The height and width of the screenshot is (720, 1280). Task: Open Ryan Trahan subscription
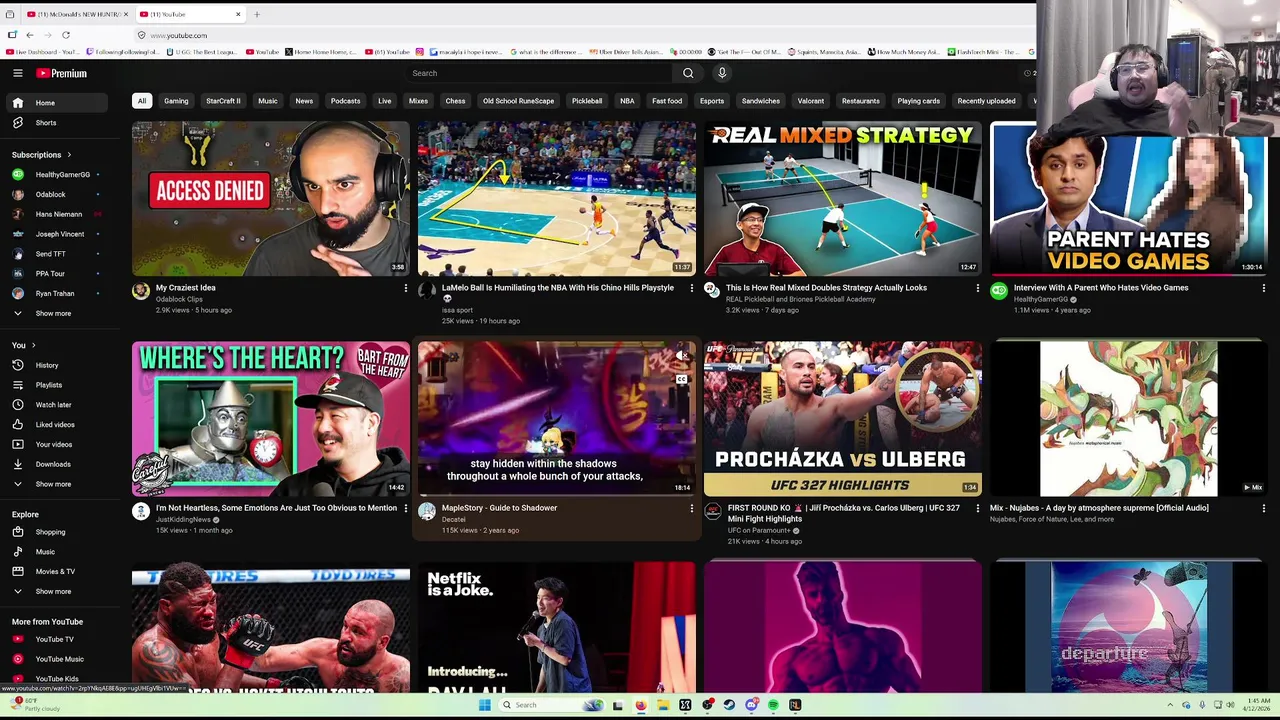(x=57, y=293)
